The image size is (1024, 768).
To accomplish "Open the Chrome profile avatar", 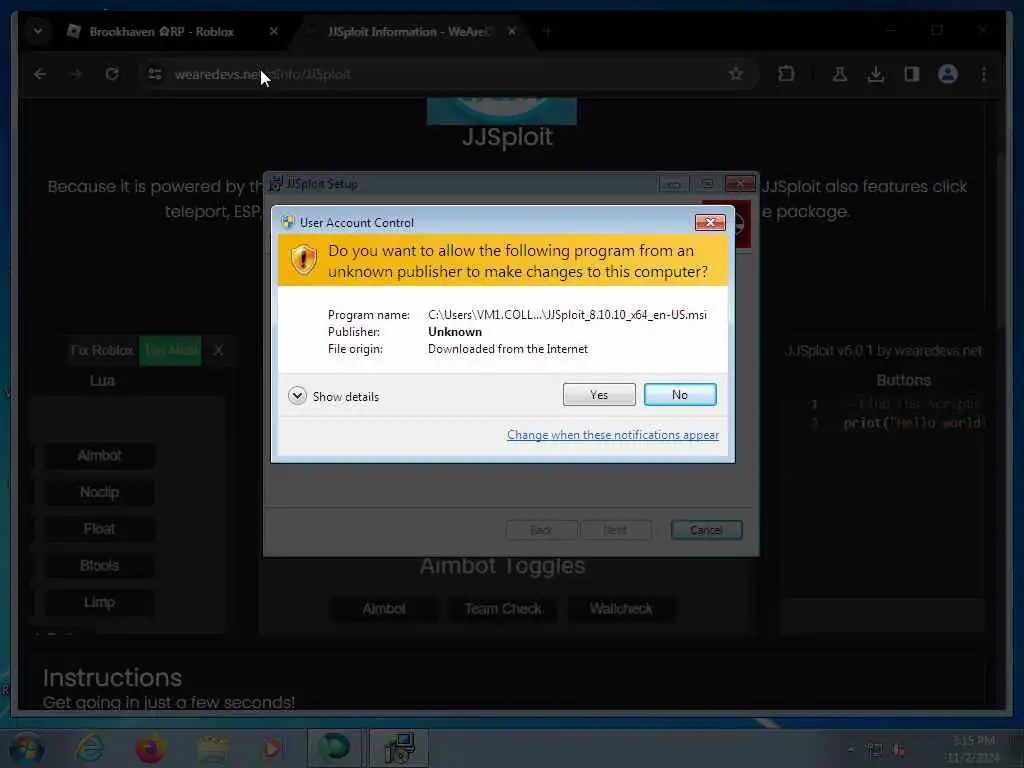I will pos(948,74).
